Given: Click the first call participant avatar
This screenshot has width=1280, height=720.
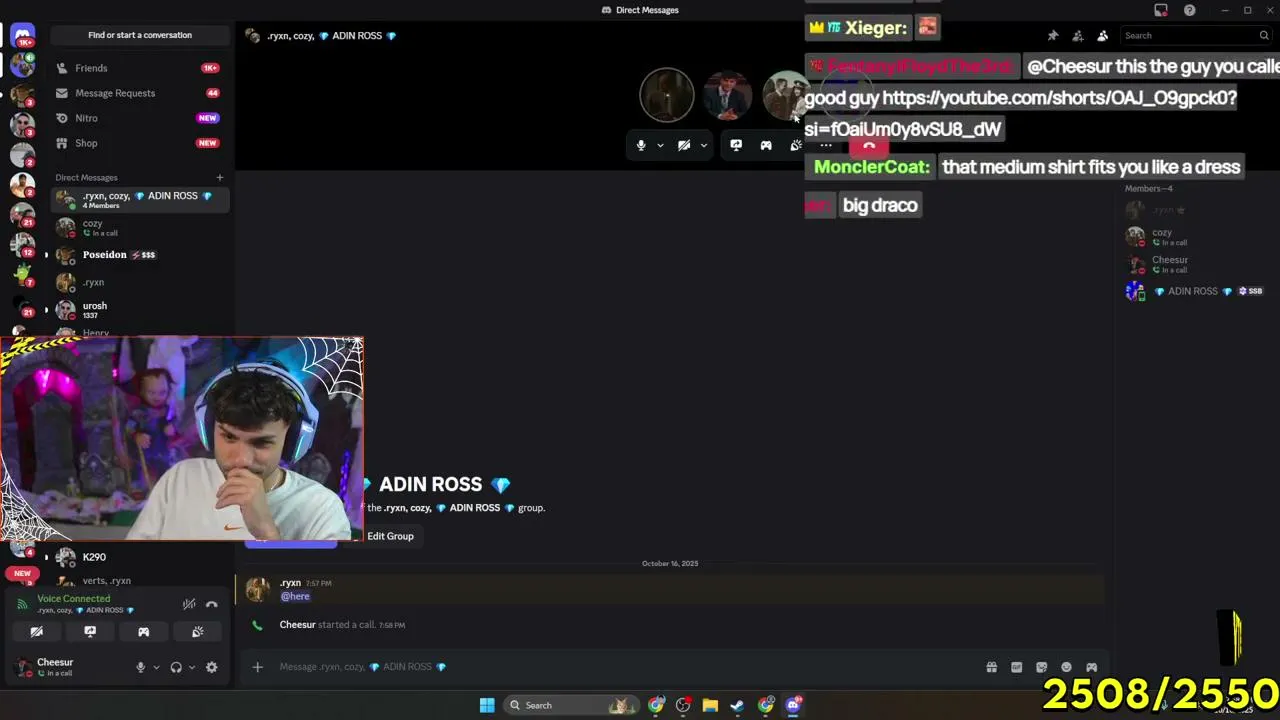Looking at the screenshot, I should point(667,95).
